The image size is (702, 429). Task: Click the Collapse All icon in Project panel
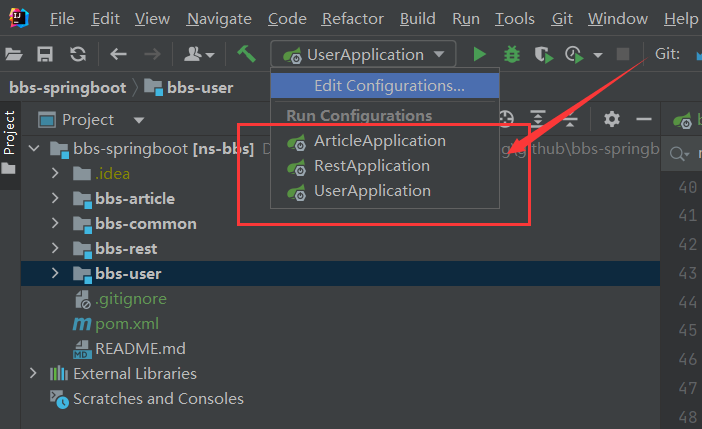569,119
